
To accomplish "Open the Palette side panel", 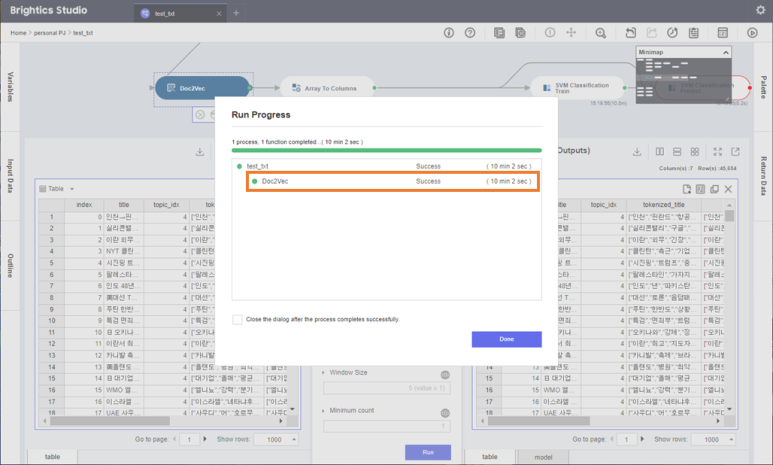I will click(763, 87).
